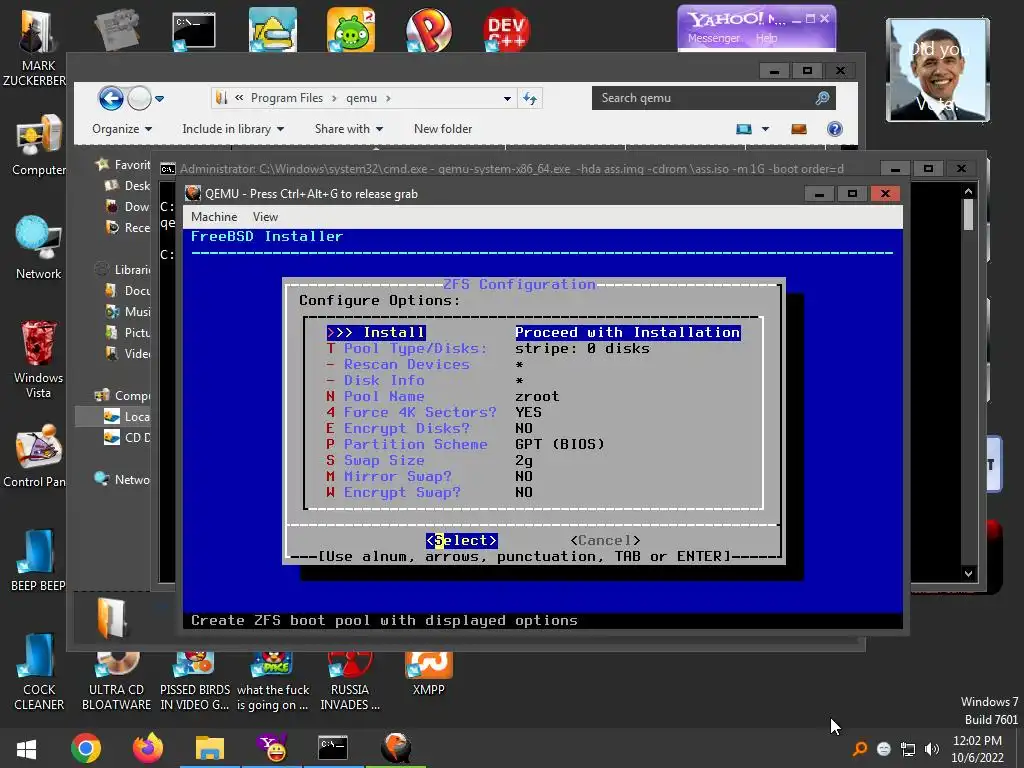The height and width of the screenshot is (768, 1024).
Task: Select the Pool Name option
Action: click(x=443, y=396)
